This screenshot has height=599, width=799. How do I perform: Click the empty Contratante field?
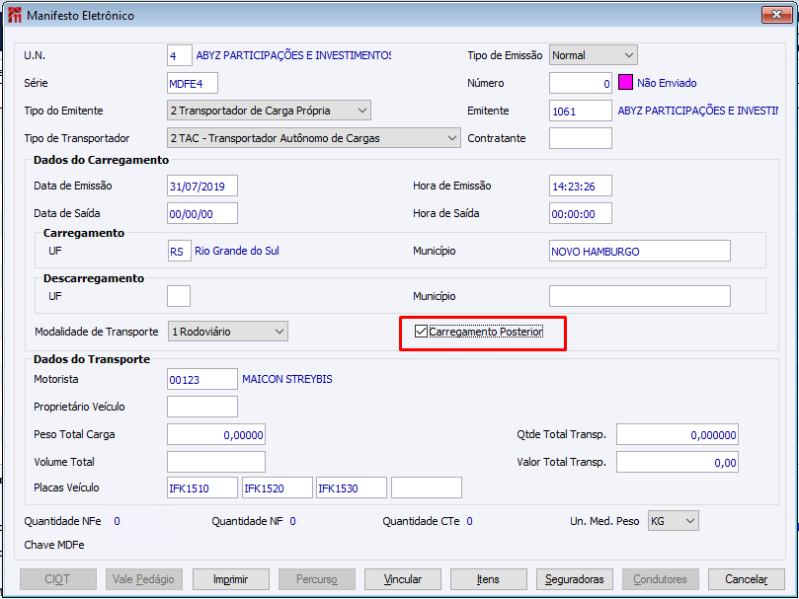[580, 138]
